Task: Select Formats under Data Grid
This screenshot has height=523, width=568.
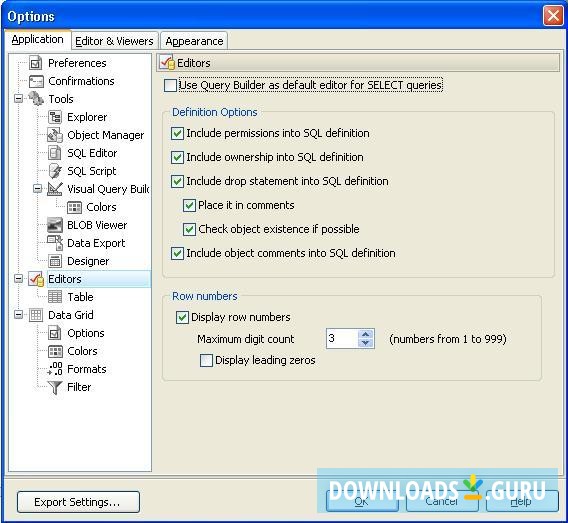Action: click(x=87, y=369)
